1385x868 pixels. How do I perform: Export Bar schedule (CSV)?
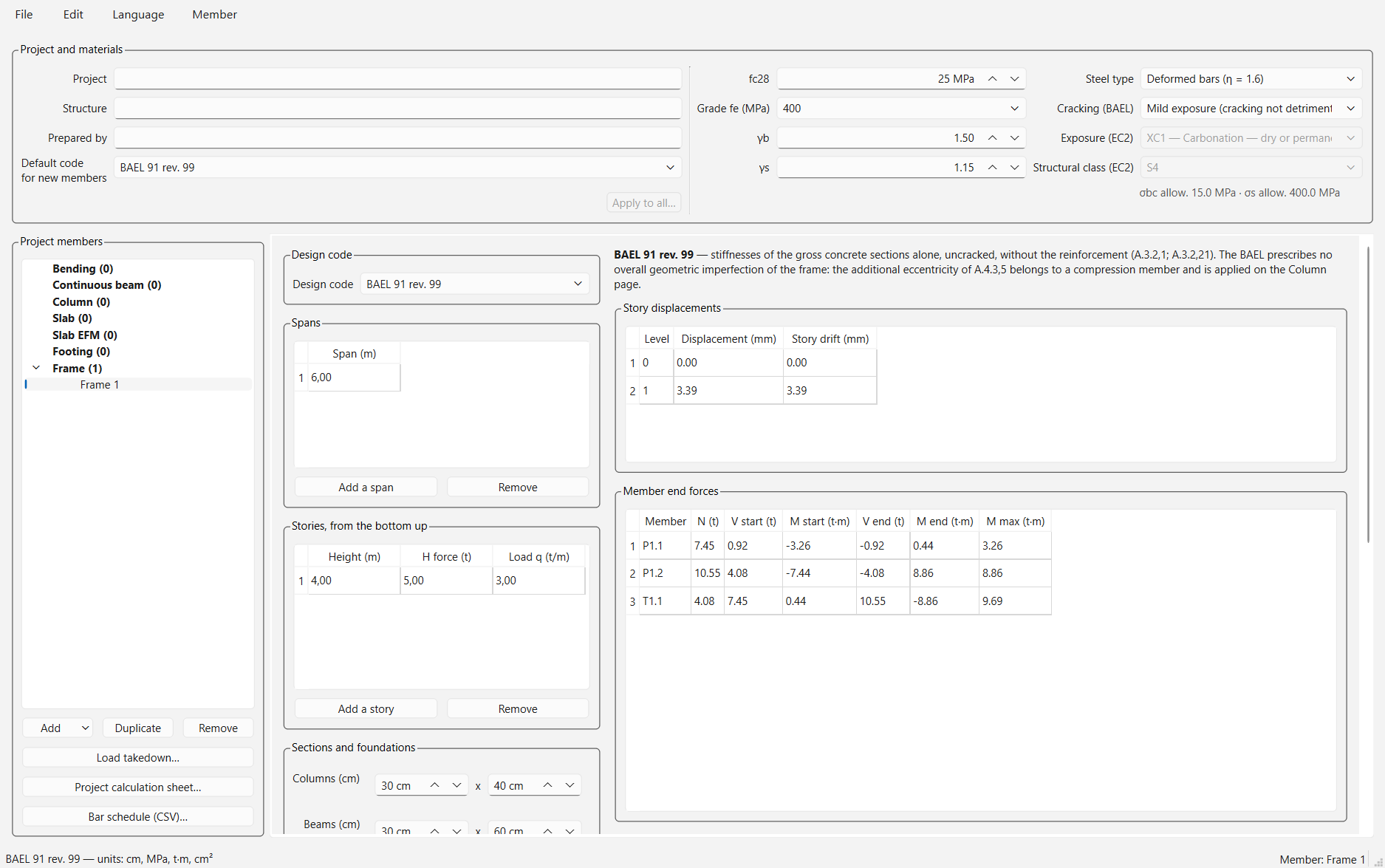137,817
